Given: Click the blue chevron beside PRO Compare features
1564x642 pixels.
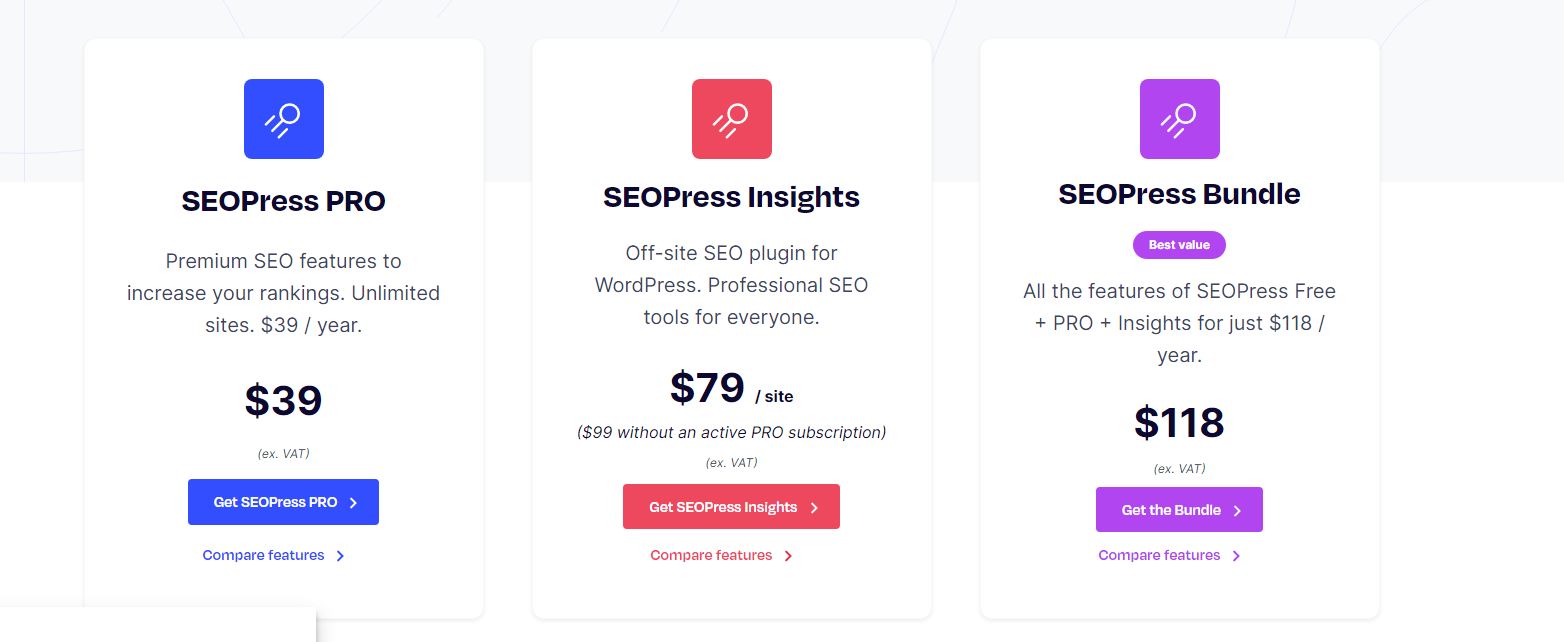Looking at the screenshot, I should click(340, 556).
